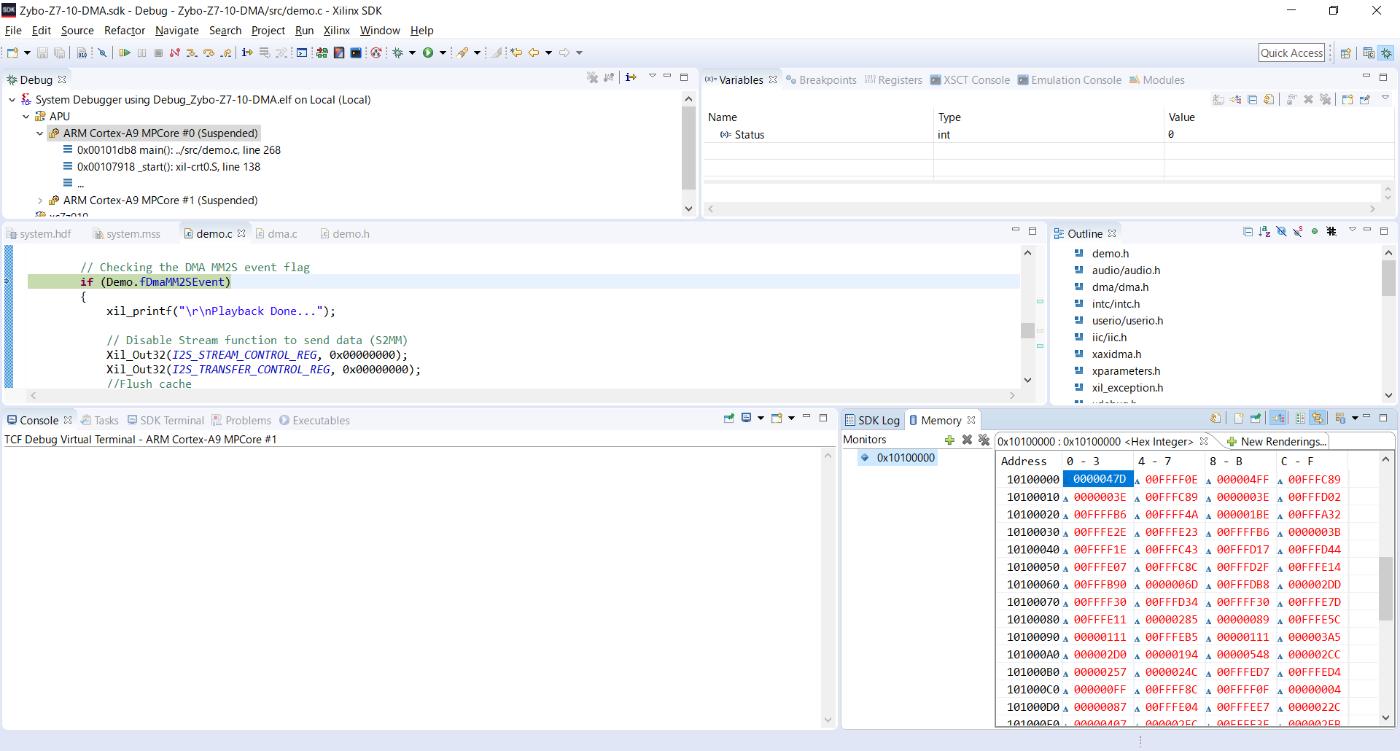Toggle Link Memory Rendering Panes icon
Image resolution: width=1400 pixels, height=751 pixels.
click(x=1317, y=418)
